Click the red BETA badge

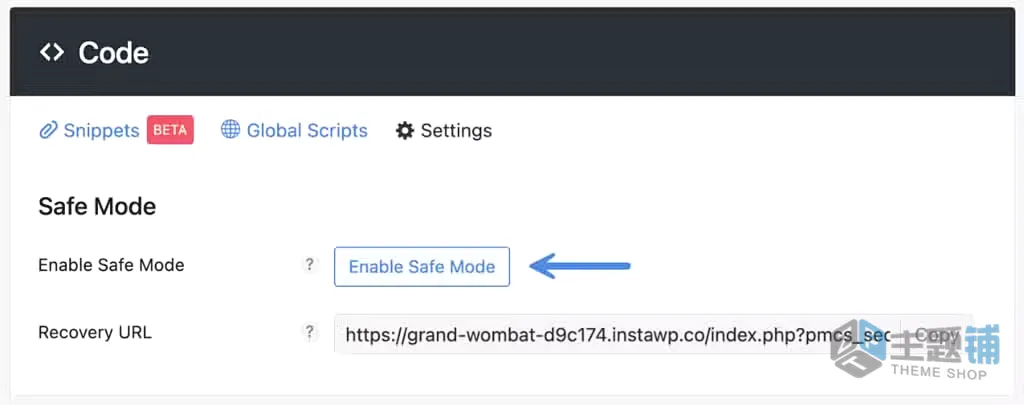click(x=170, y=130)
